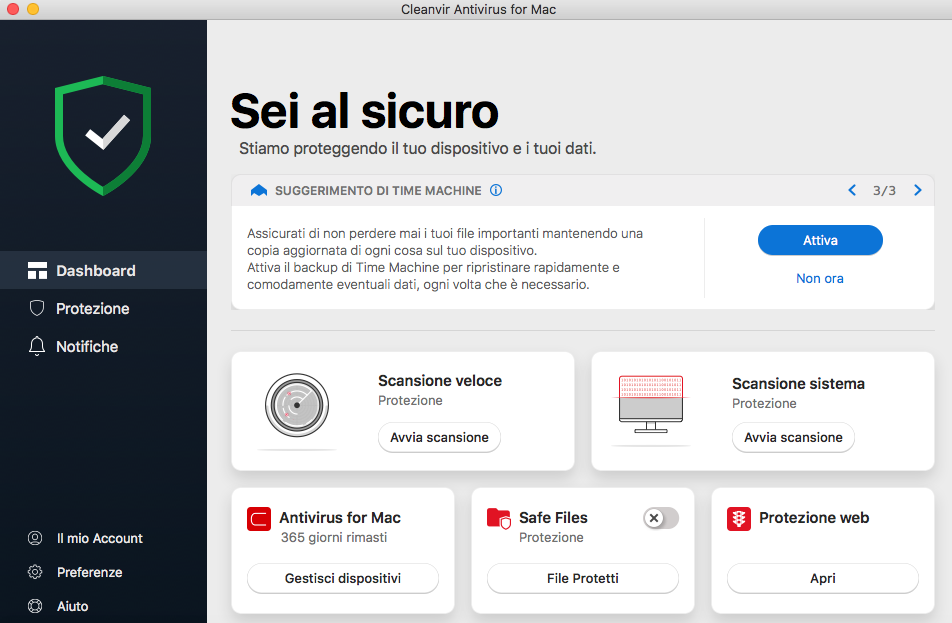Click the Attiva button for Time Machine
The width and height of the screenshot is (952, 623).
[820, 240]
